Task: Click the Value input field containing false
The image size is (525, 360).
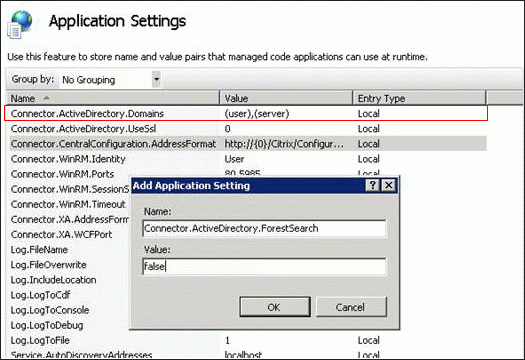Action: pos(264,267)
